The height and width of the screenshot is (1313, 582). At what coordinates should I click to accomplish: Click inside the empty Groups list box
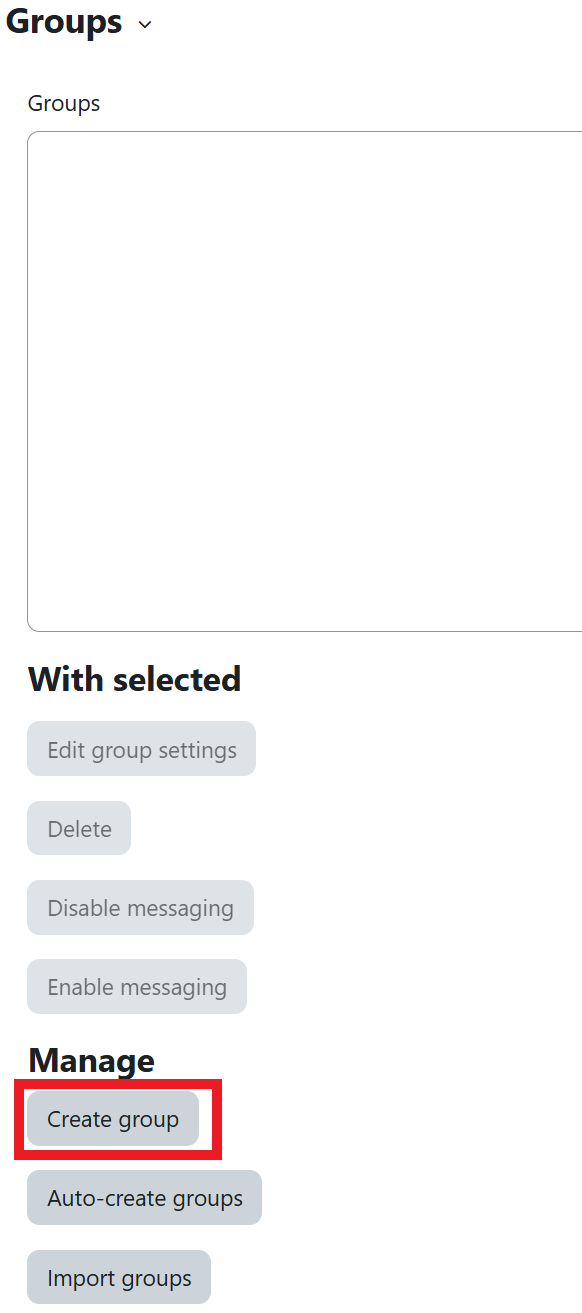click(300, 380)
